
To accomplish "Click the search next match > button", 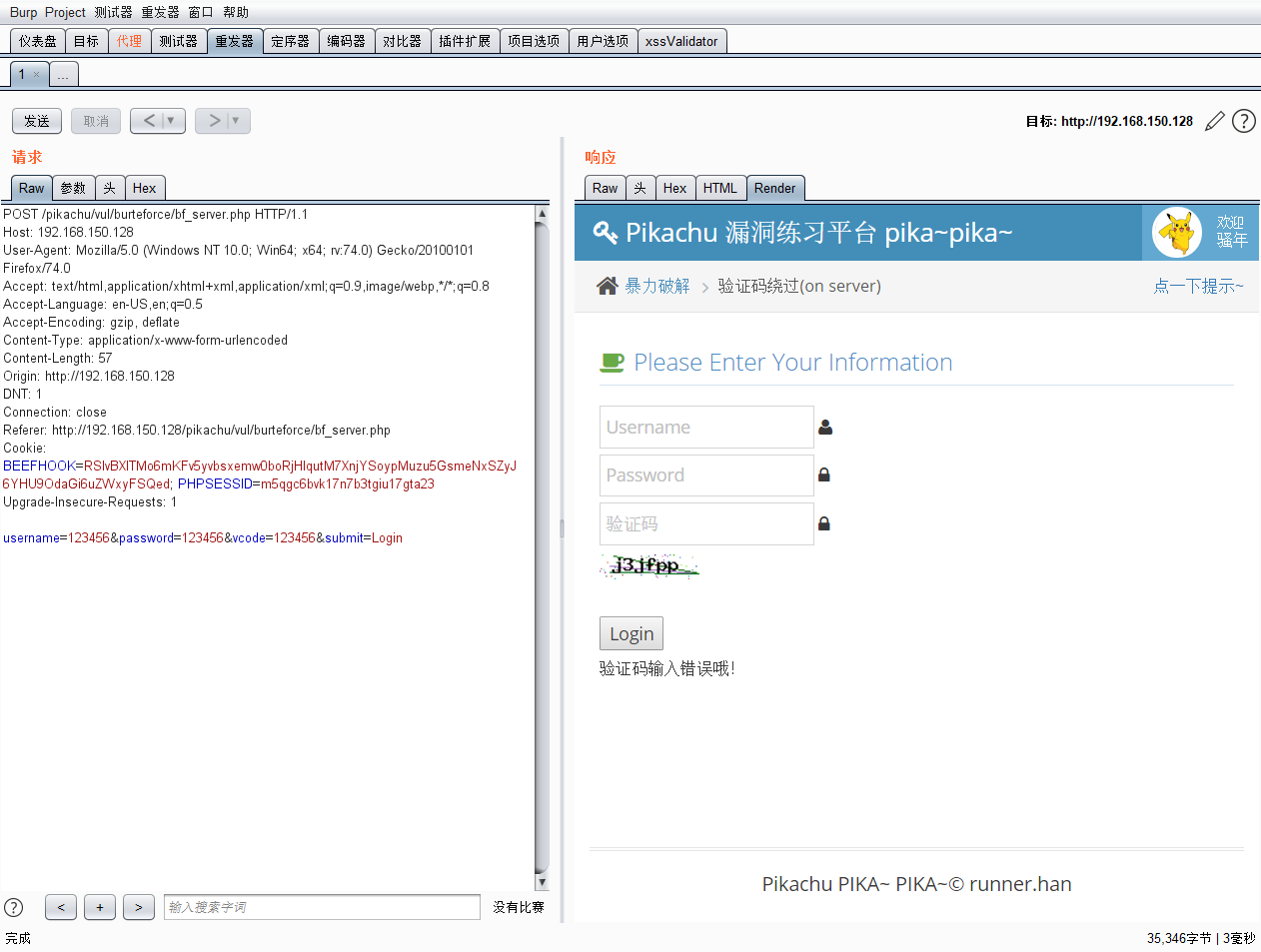I will point(139,907).
